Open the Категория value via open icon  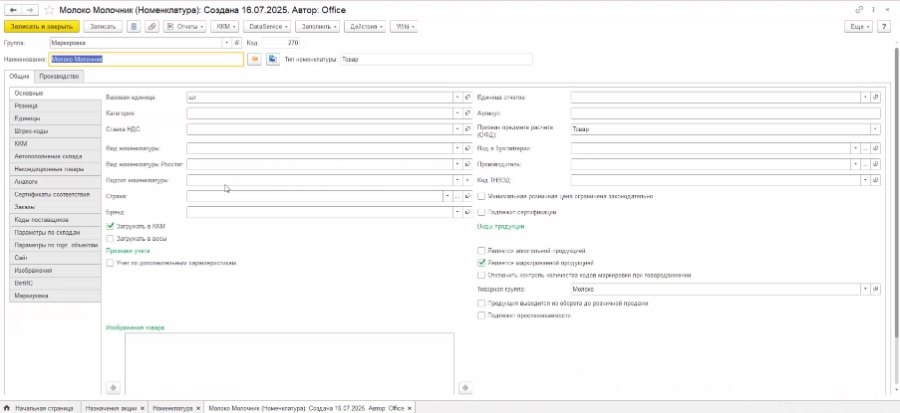click(x=467, y=114)
